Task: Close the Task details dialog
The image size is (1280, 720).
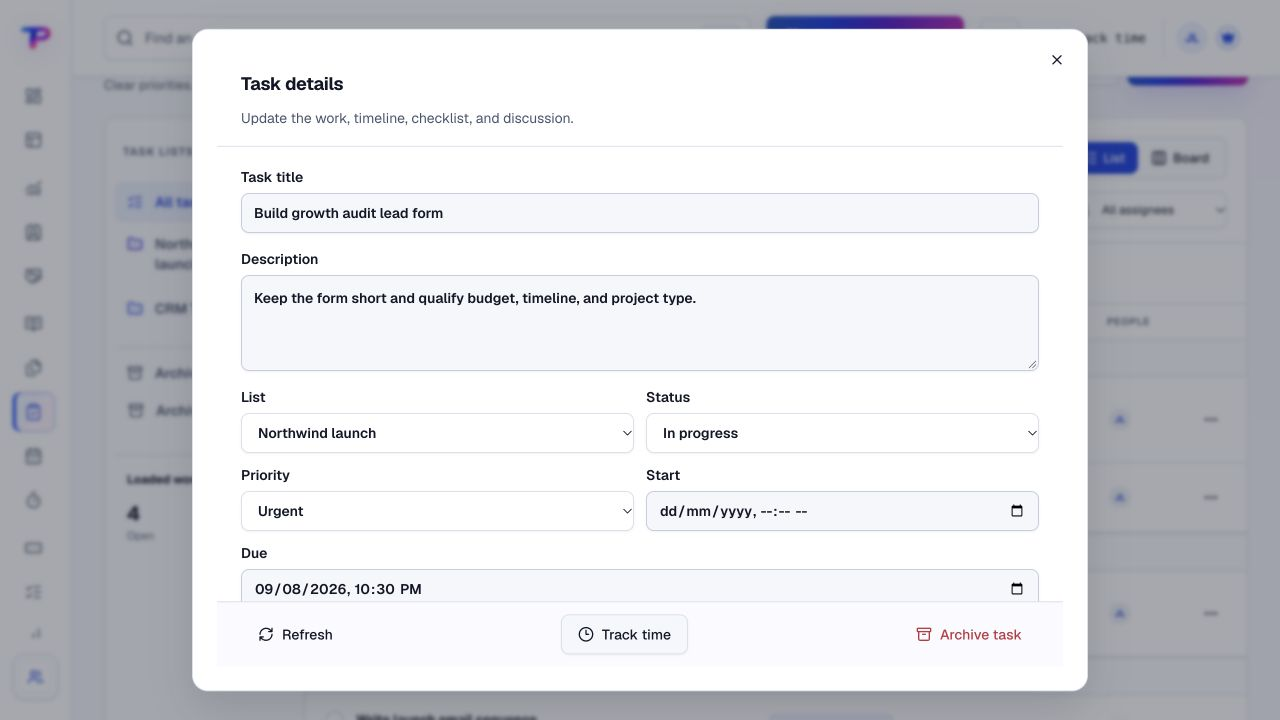Action: 1057,60
